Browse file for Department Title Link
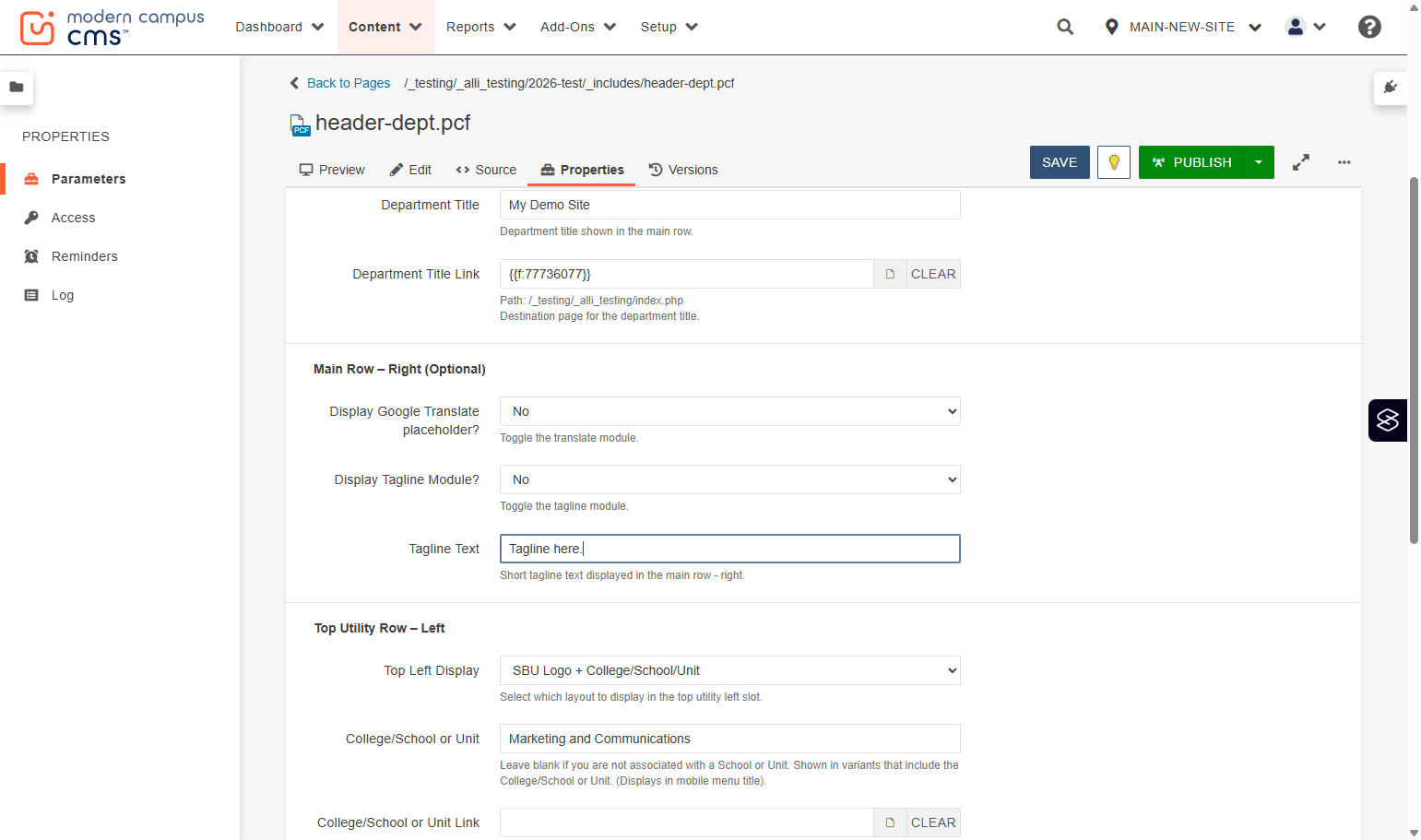The height and width of the screenshot is (840, 1421). tap(890, 274)
